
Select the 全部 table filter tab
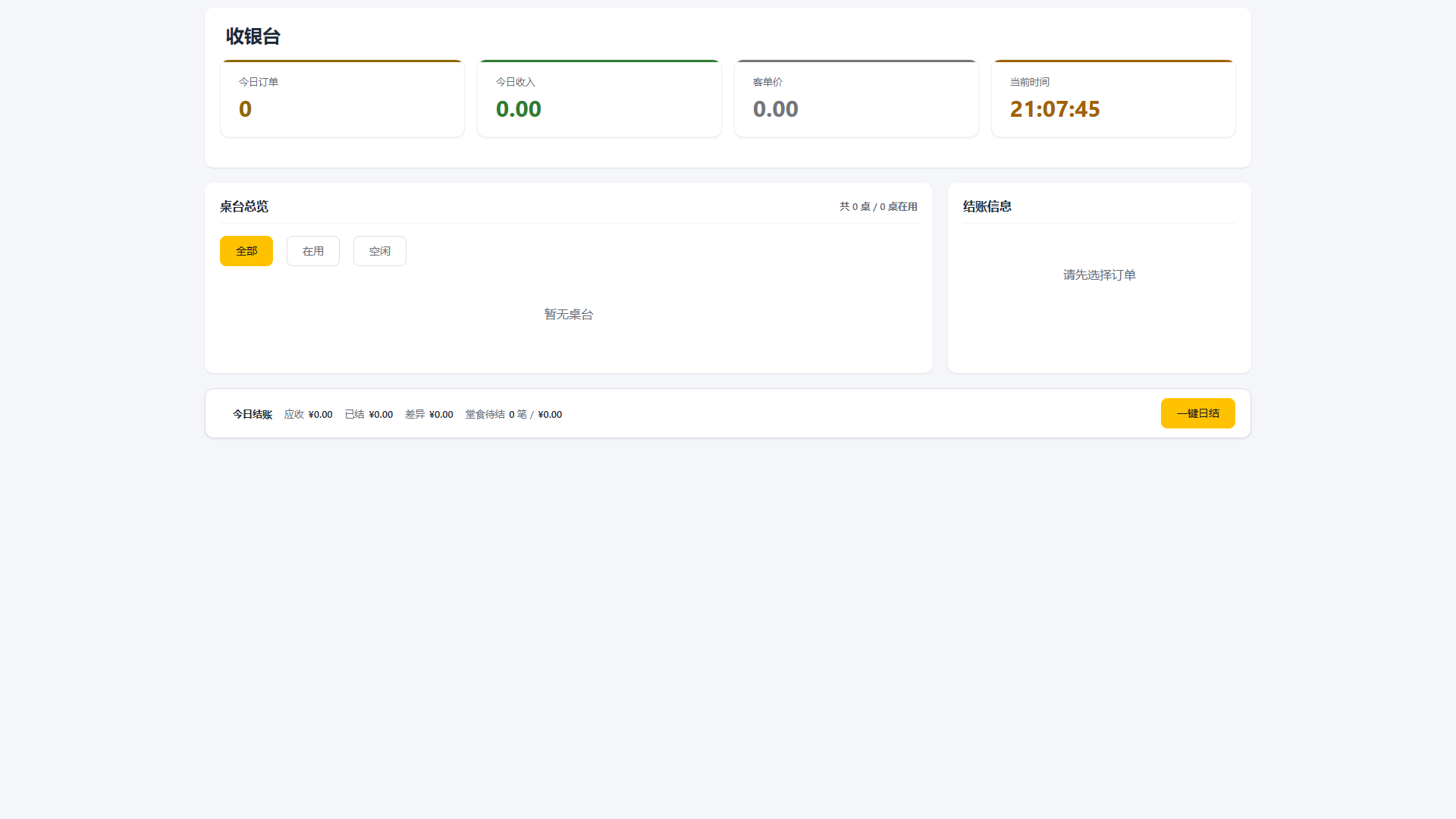tap(246, 251)
